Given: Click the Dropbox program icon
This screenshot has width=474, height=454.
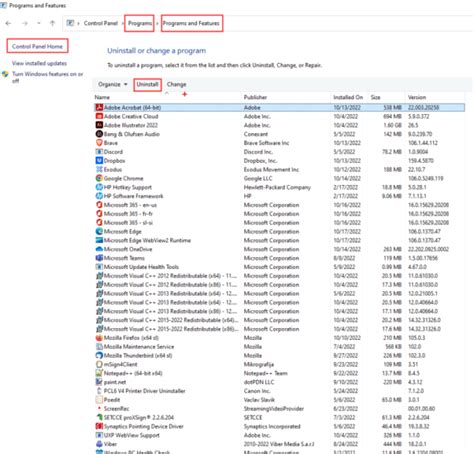Looking at the screenshot, I should click(x=99, y=160).
